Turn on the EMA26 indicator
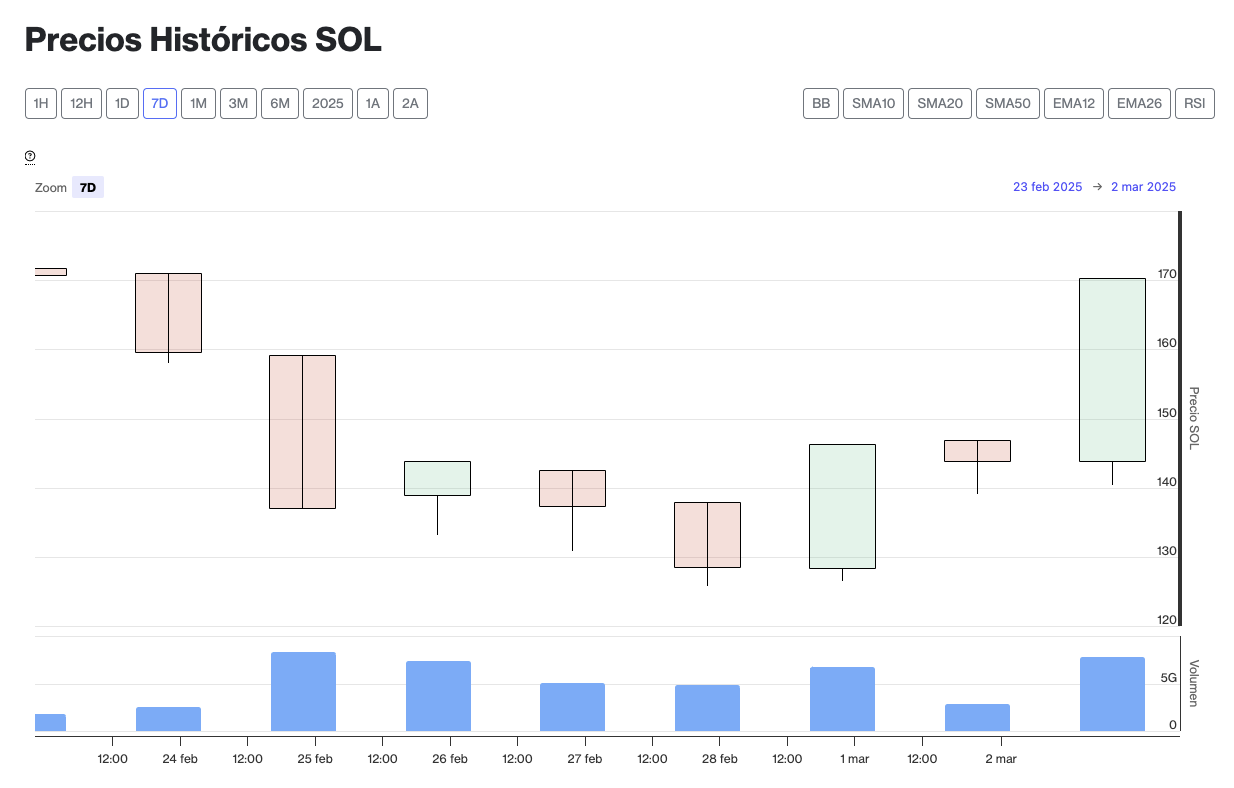Screen dimensions: 1234x788 coord(1139,104)
